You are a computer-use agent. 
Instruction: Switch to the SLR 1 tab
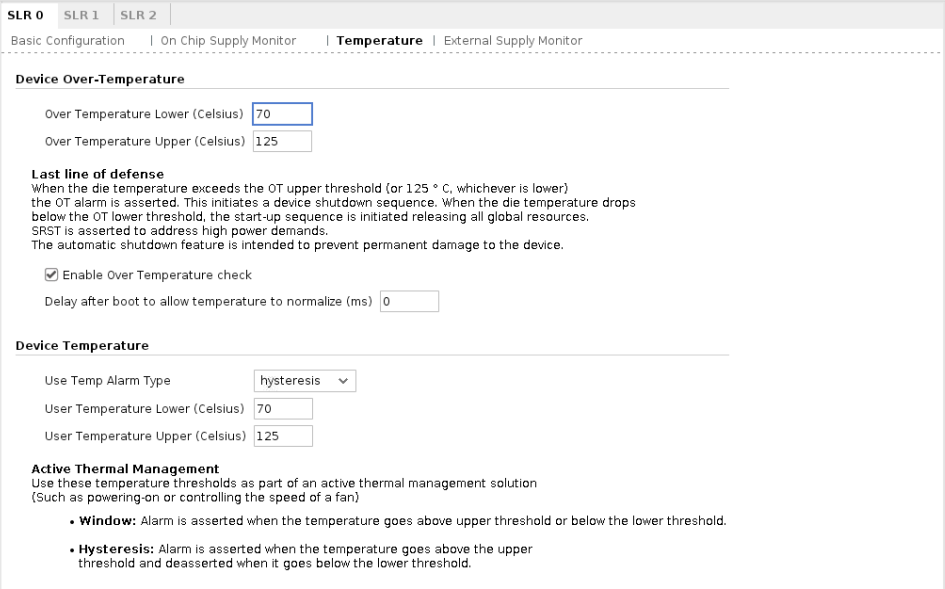tap(82, 15)
